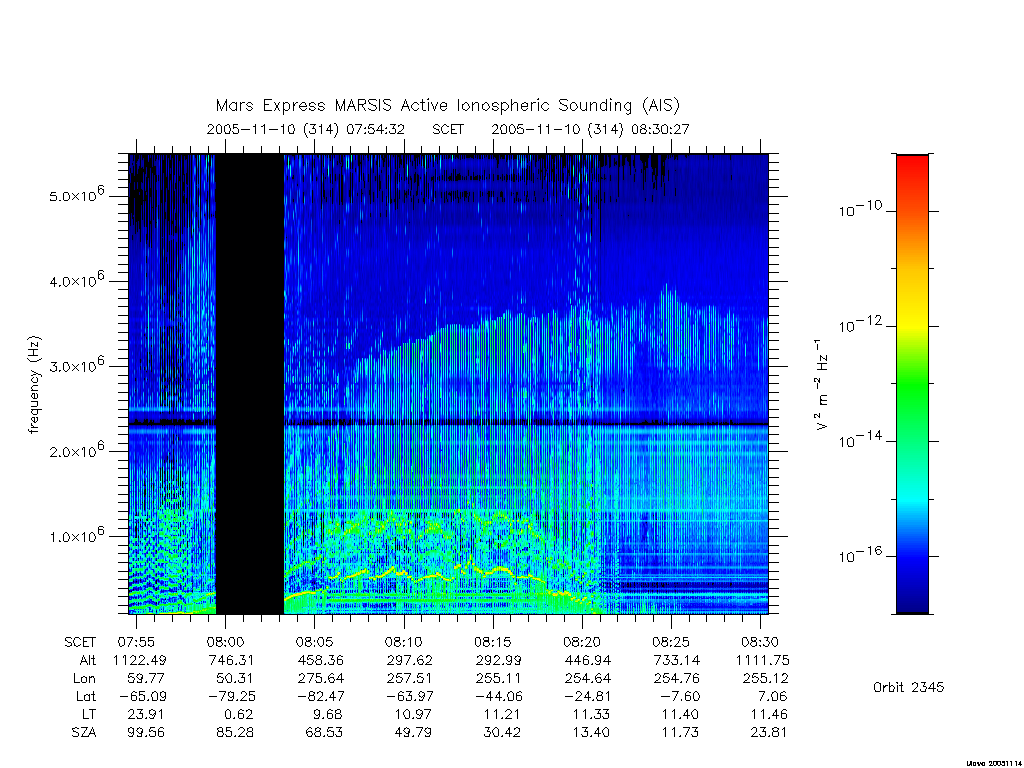Click the '08:30' time tick label
Image resolution: width=1024 pixels, height=768 pixels.
click(760, 642)
